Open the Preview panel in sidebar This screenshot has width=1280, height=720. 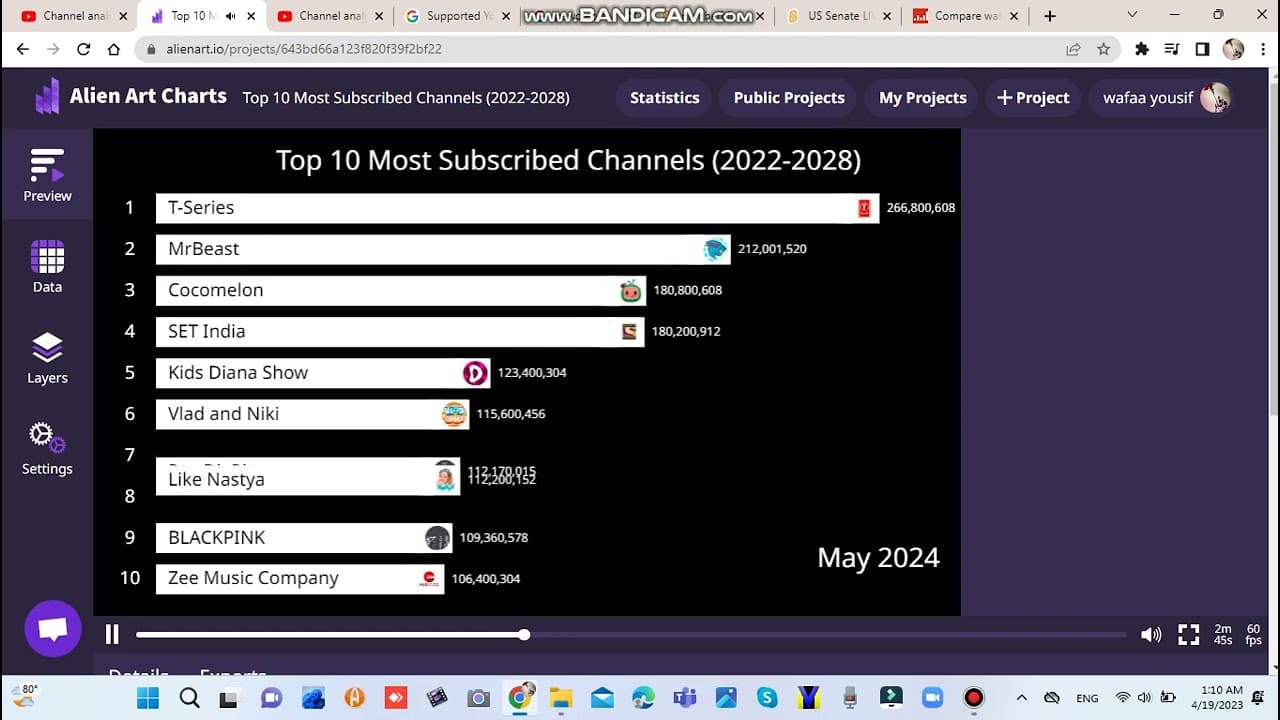point(47,175)
